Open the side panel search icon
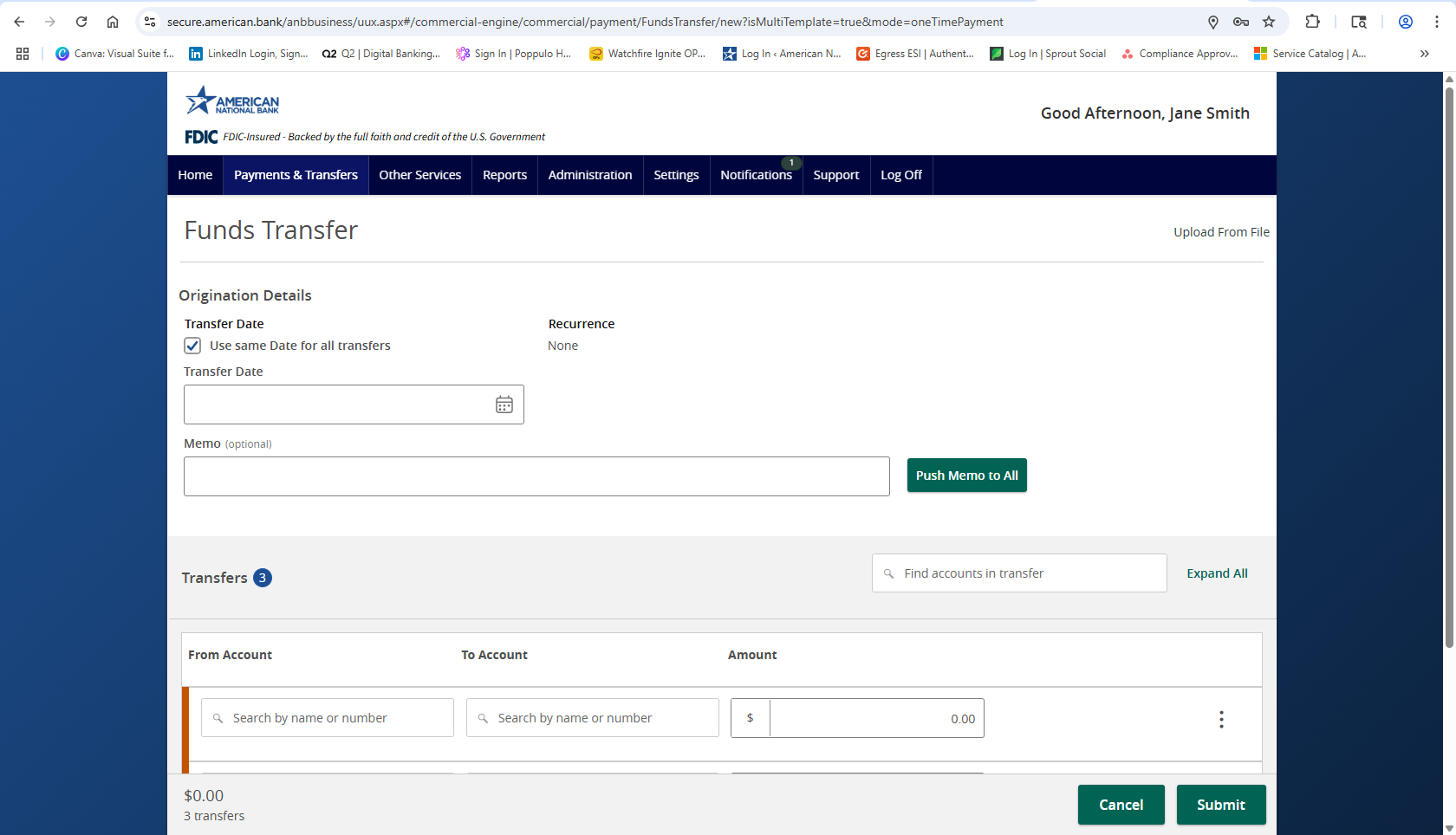 (1359, 22)
